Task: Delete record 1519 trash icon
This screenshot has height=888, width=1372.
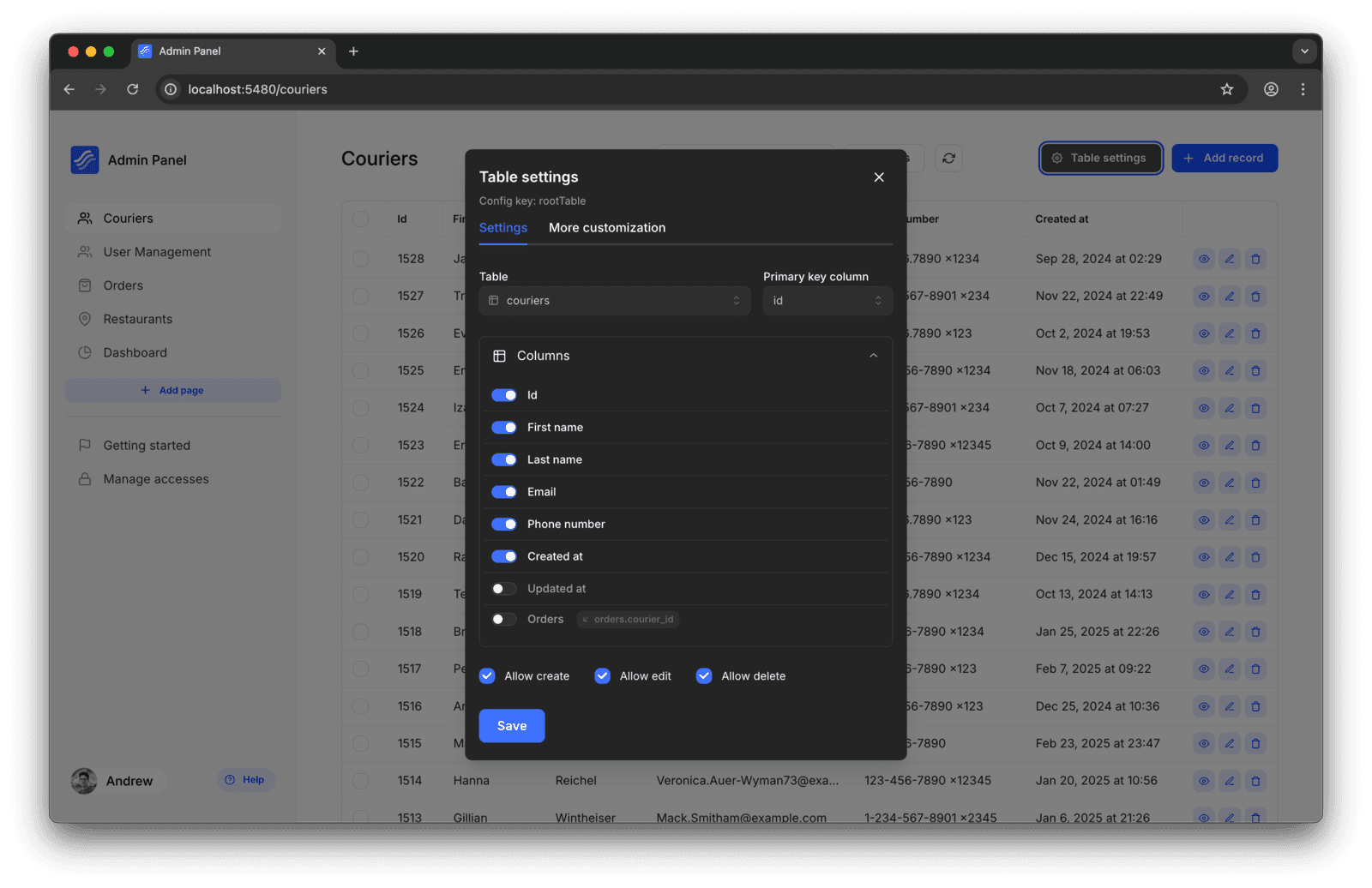Action: pos(1255,595)
